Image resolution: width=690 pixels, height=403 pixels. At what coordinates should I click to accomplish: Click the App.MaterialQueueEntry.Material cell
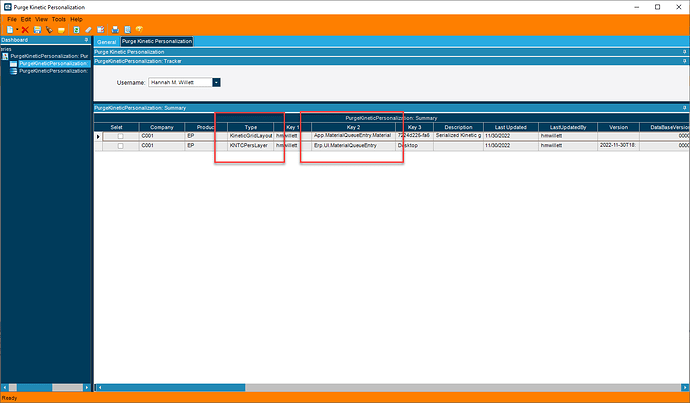(353, 136)
